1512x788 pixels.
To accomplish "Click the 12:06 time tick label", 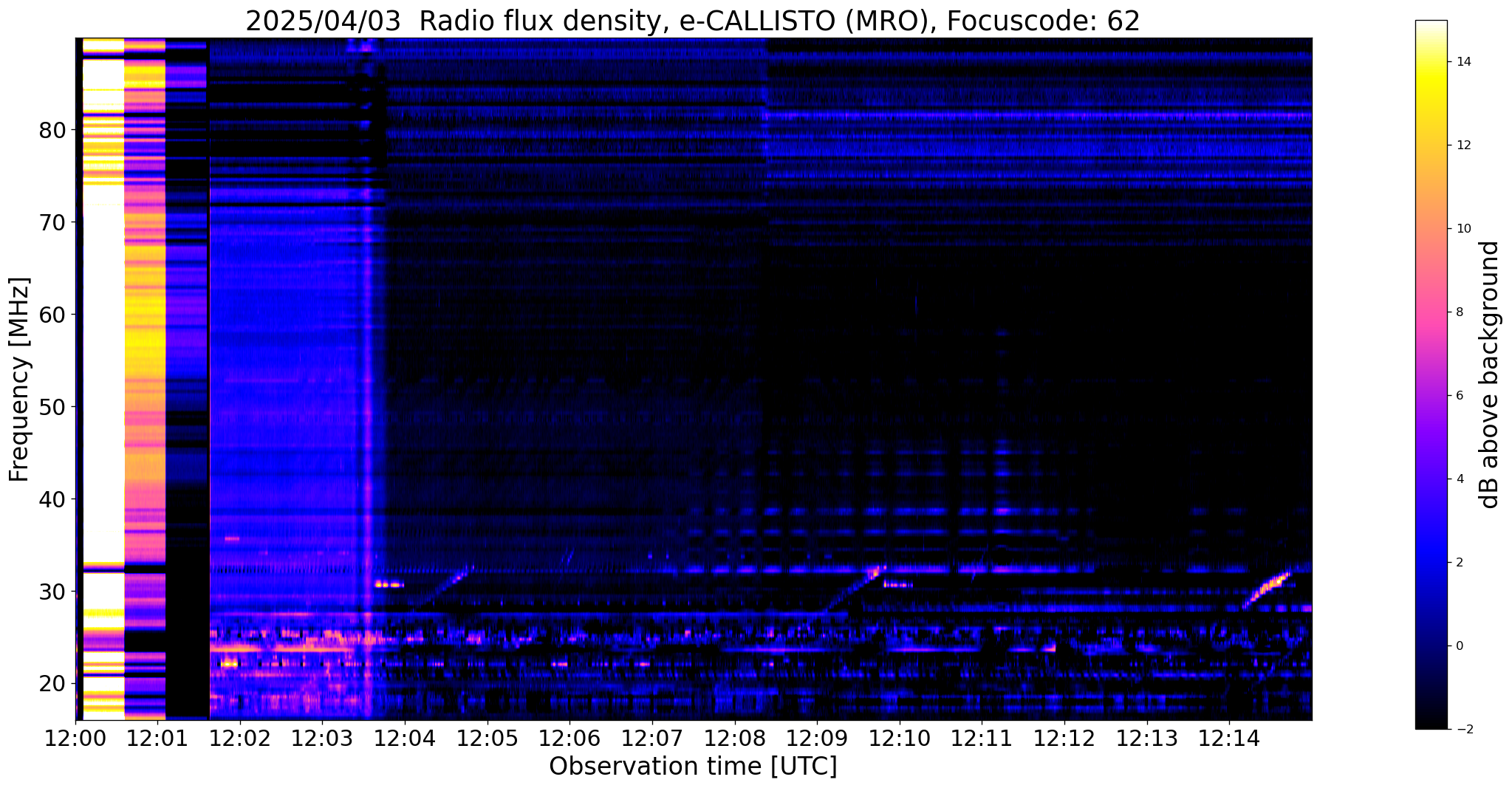I will coord(569,739).
